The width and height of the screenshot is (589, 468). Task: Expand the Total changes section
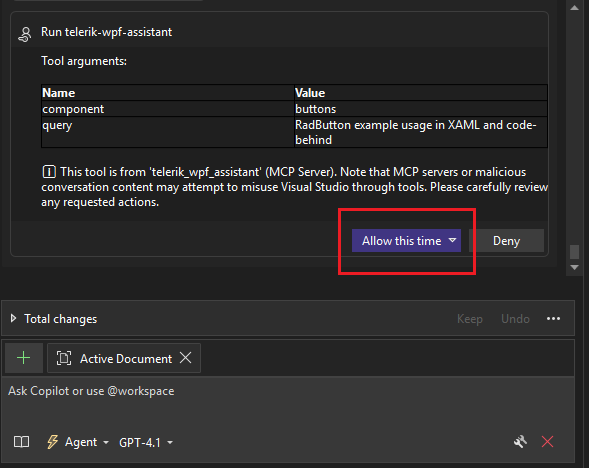(x=14, y=319)
